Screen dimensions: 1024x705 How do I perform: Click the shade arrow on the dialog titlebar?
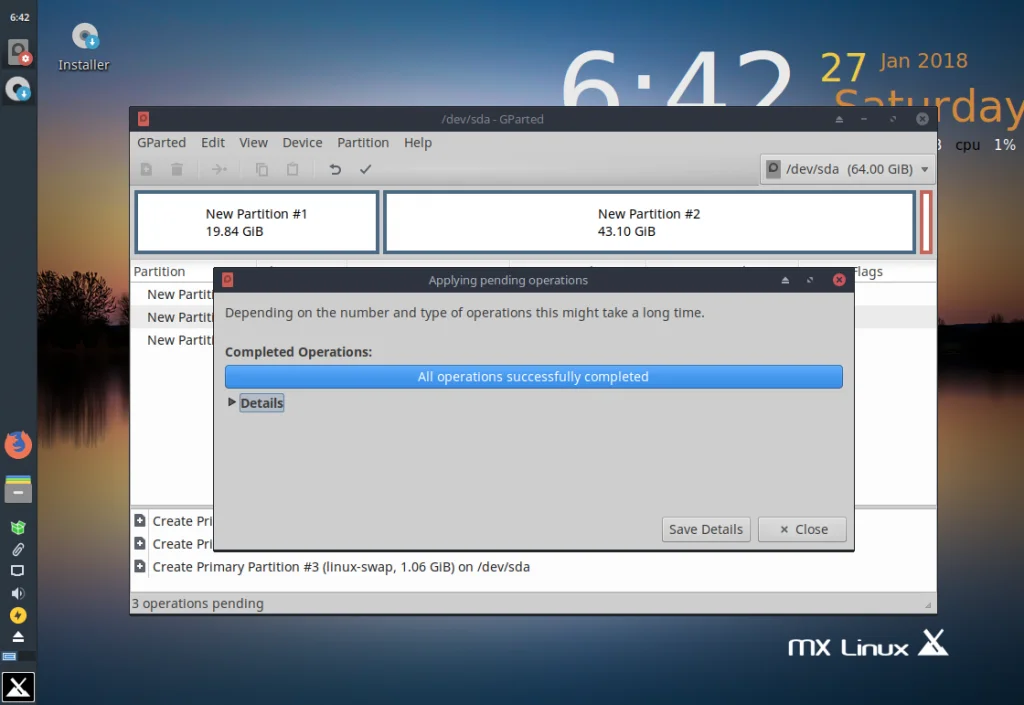coord(786,281)
